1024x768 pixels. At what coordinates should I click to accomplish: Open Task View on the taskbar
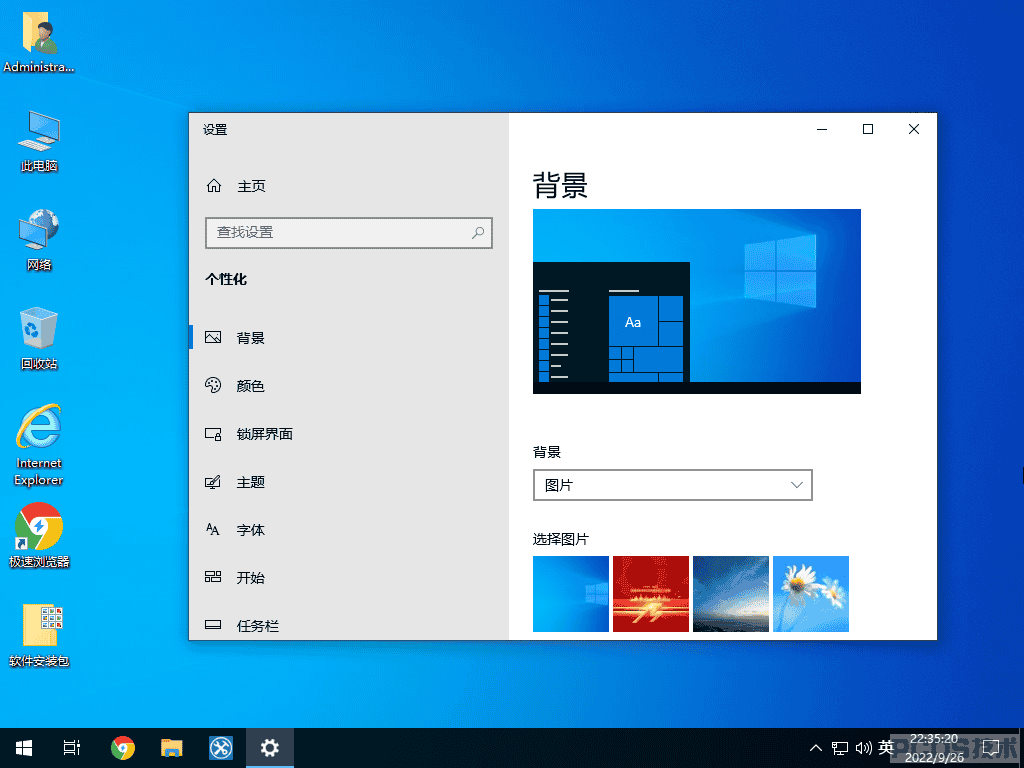[72, 748]
